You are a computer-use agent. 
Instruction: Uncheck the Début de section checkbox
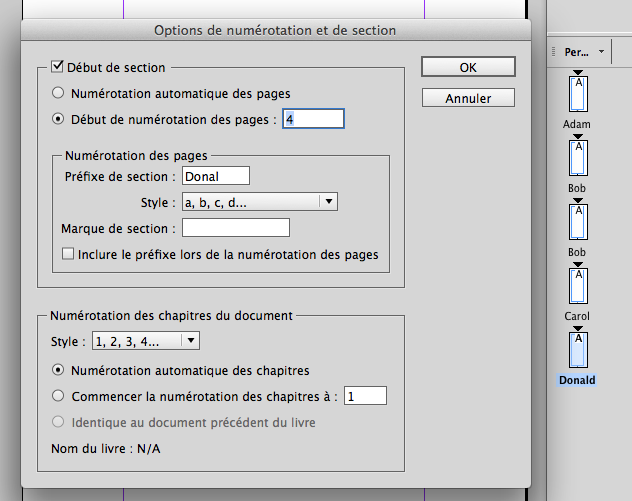[57, 68]
